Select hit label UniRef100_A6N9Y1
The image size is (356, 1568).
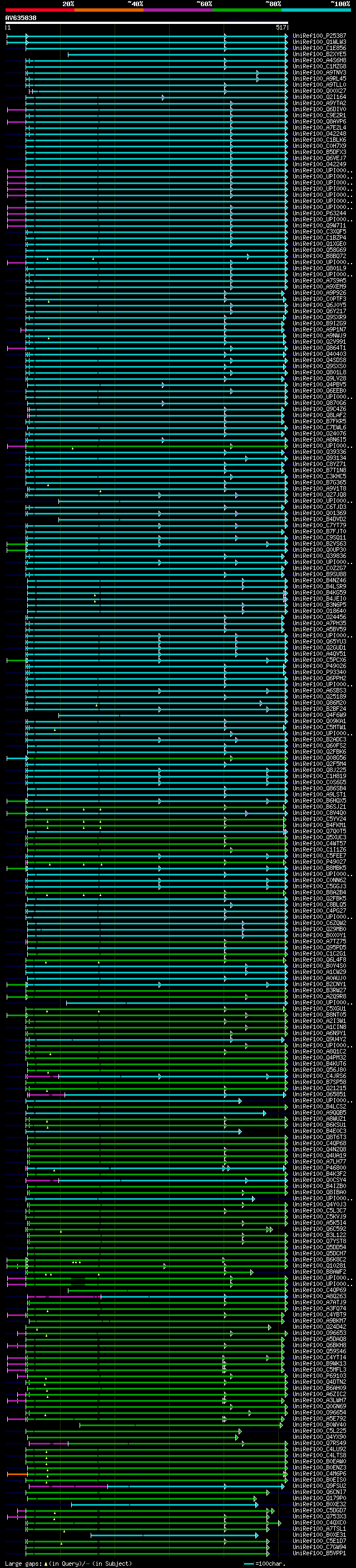pyautogui.click(x=319, y=1033)
